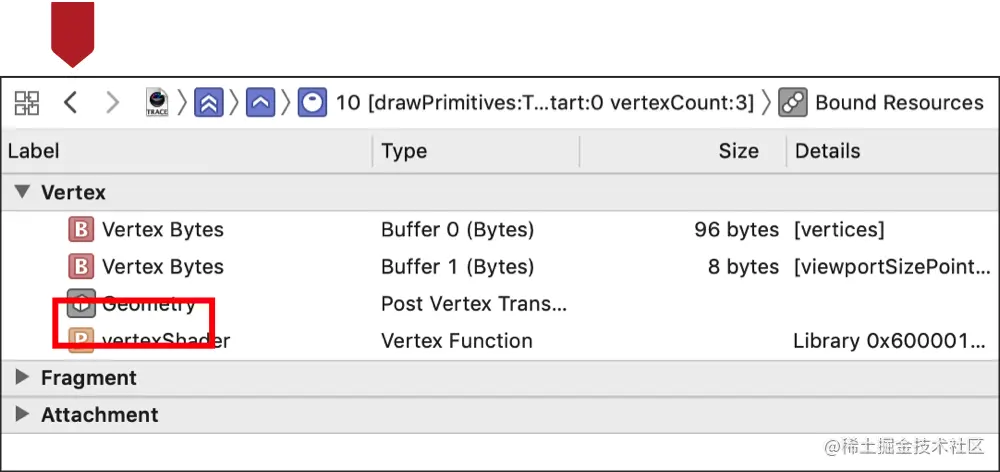
Task: Click the Bound Resources link icon
Action: 793,102
